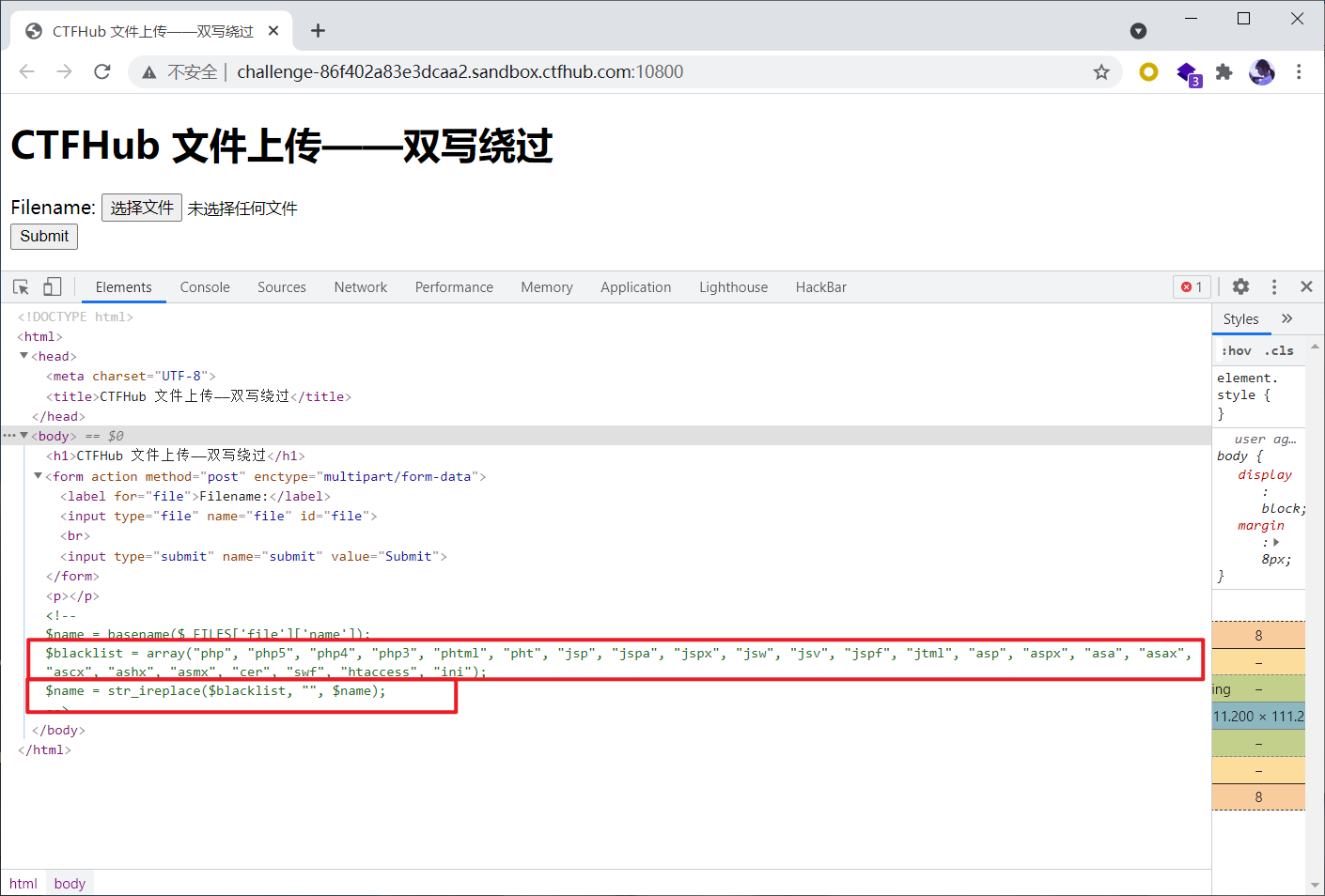
Task: Switch to the Console tab
Action: click(x=205, y=287)
